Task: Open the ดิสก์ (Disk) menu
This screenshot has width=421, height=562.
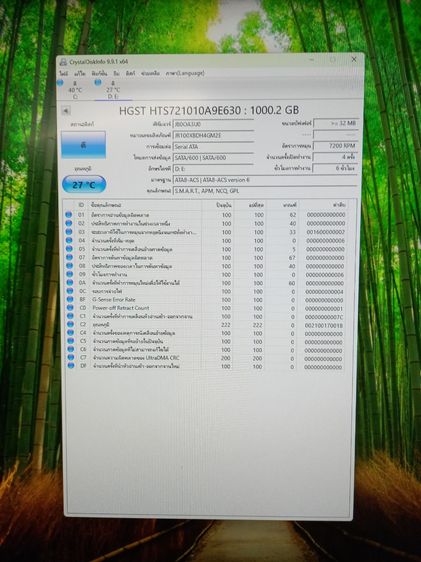Action: 130,73
